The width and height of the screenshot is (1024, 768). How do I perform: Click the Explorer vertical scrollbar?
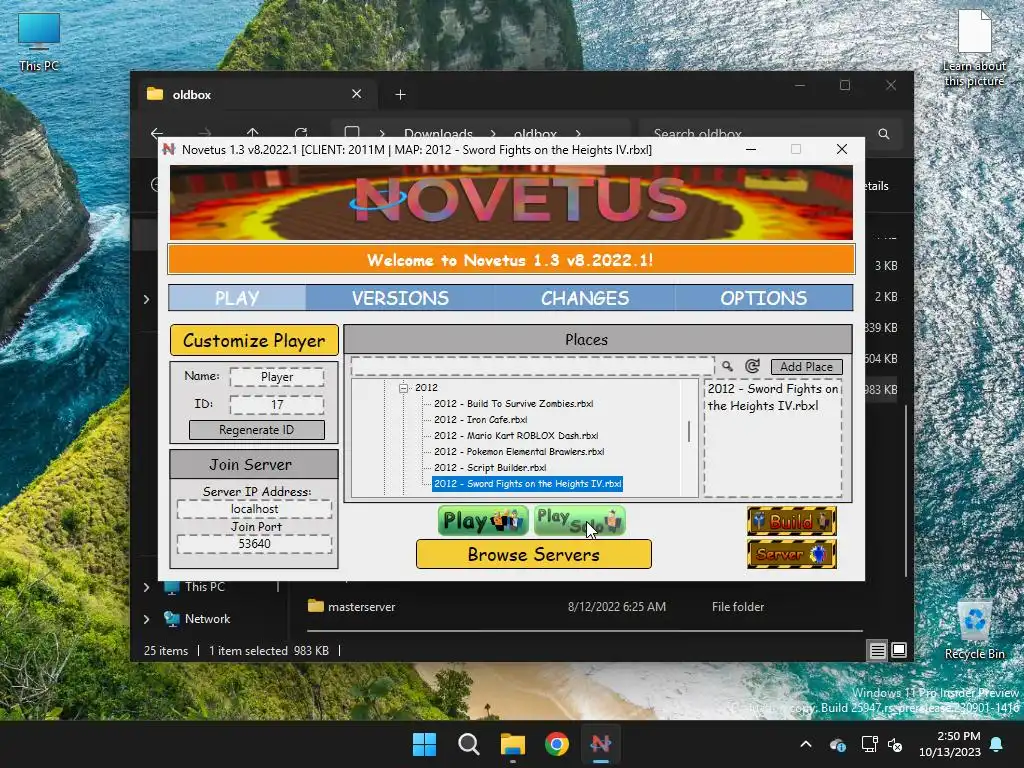[906, 491]
